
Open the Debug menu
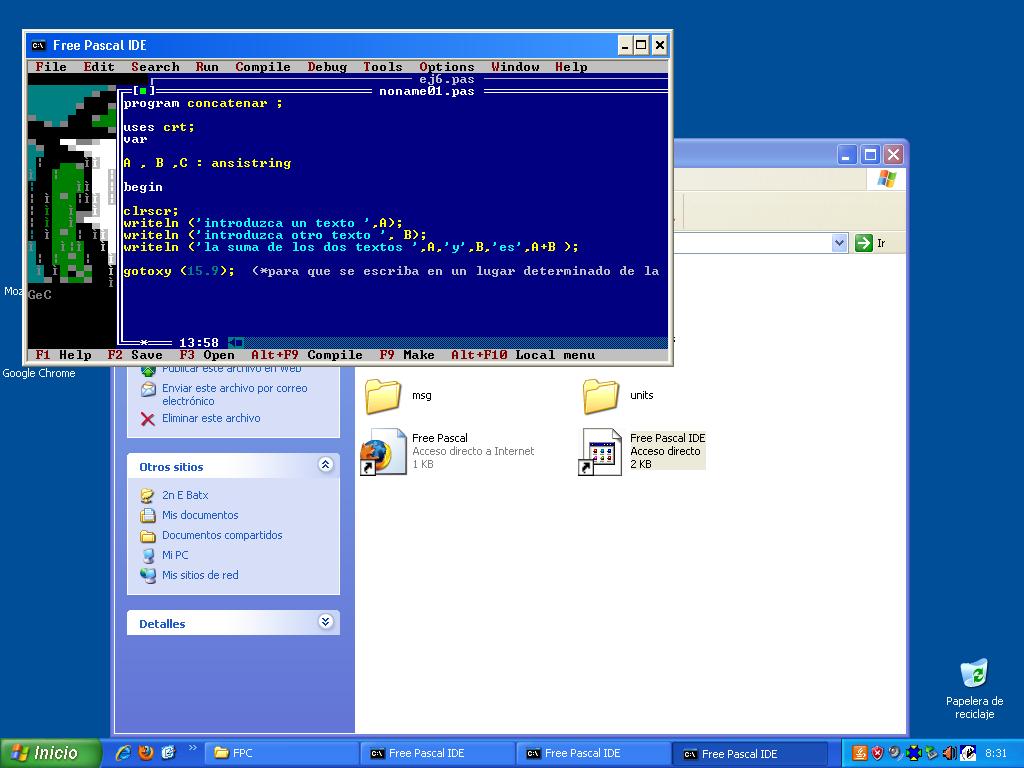pyautogui.click(x=327, y=67)
